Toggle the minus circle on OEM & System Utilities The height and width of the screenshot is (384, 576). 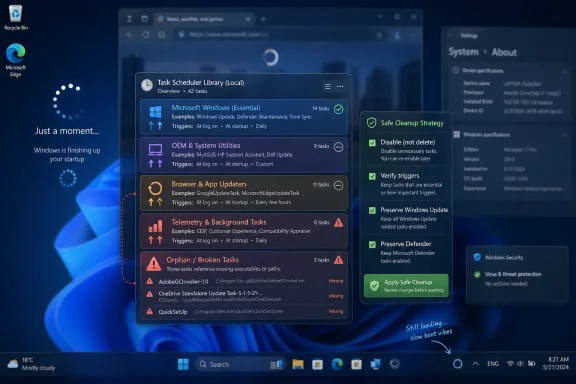click(338, 147)
